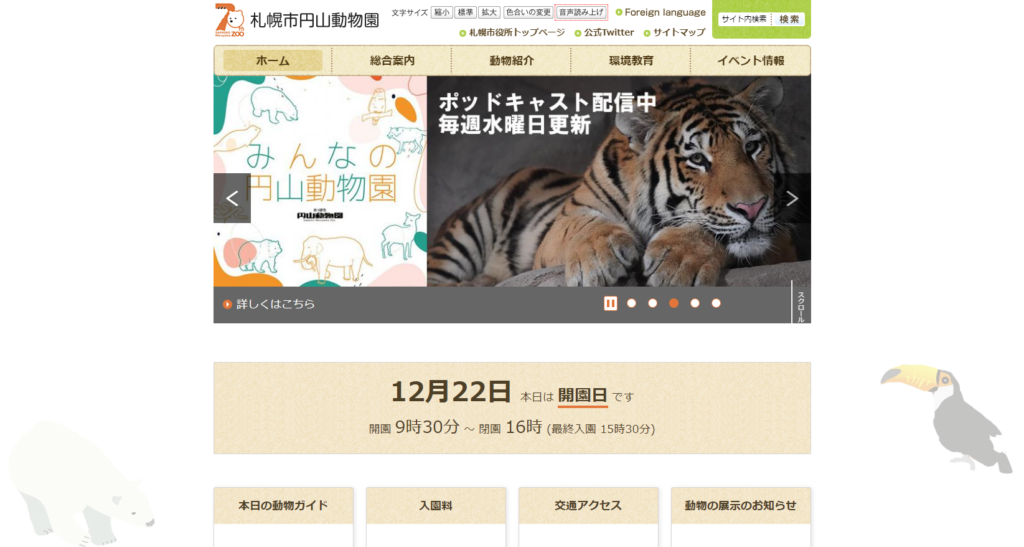
Task: Open the 公式Twitter link
Action: [609, 32]
